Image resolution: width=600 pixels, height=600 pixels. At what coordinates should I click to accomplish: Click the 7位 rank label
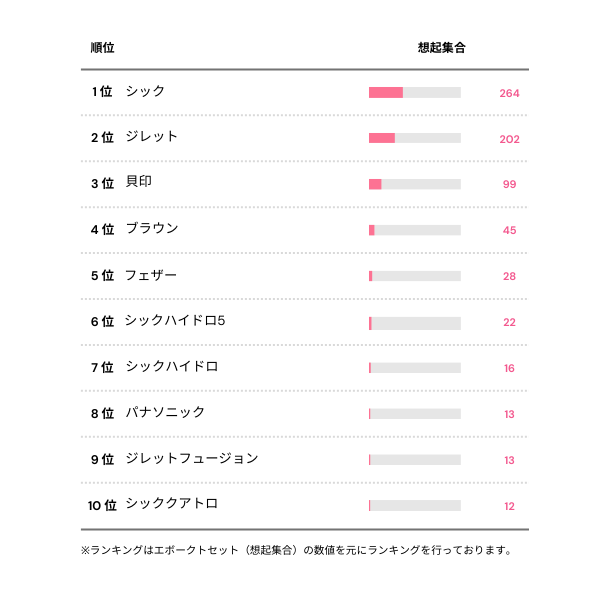coord(102,367)
